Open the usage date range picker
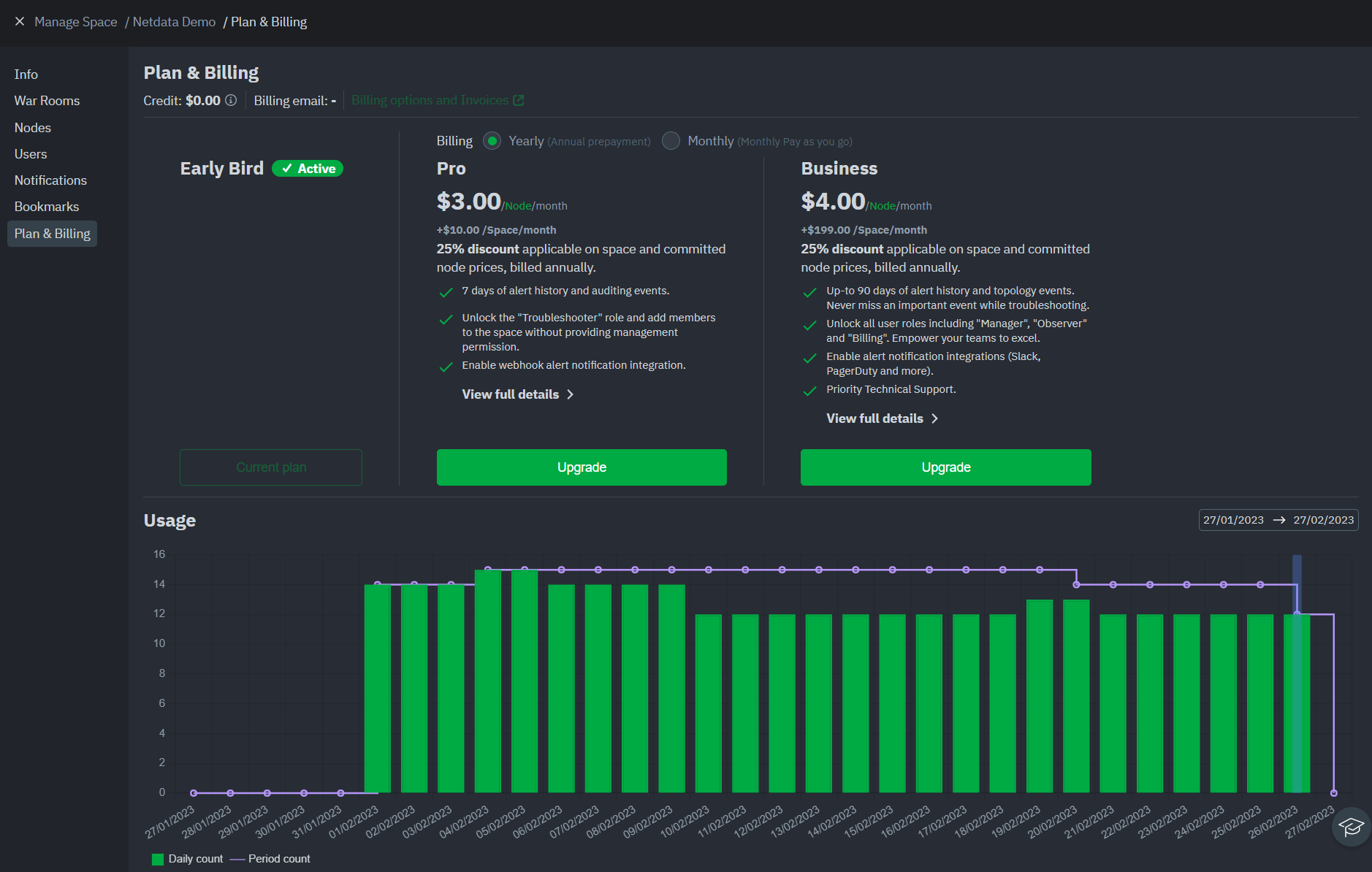Image resolution: width=1372 pixels, height=872 pixels. [x=1278, y=520]
